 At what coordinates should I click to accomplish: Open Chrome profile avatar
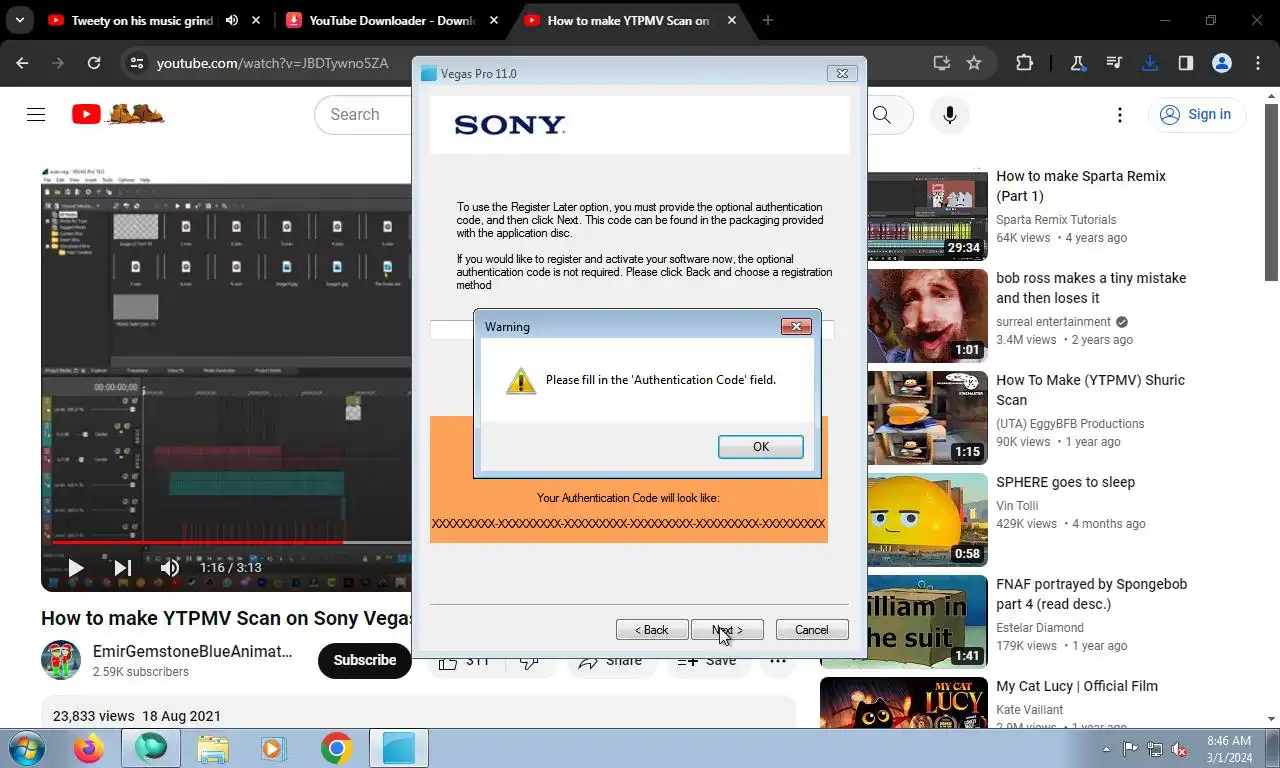[x=1222, y=63]
